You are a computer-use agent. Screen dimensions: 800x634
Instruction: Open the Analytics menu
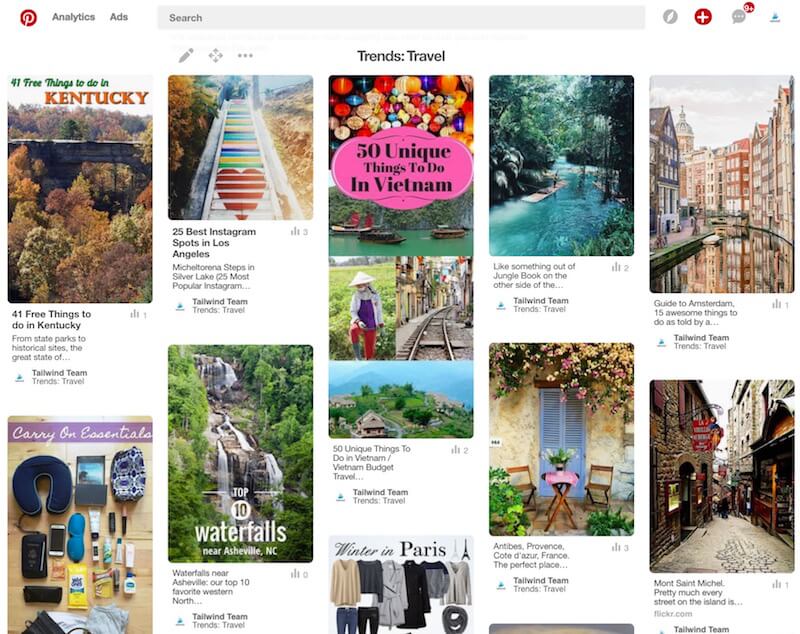click(73, 17)
